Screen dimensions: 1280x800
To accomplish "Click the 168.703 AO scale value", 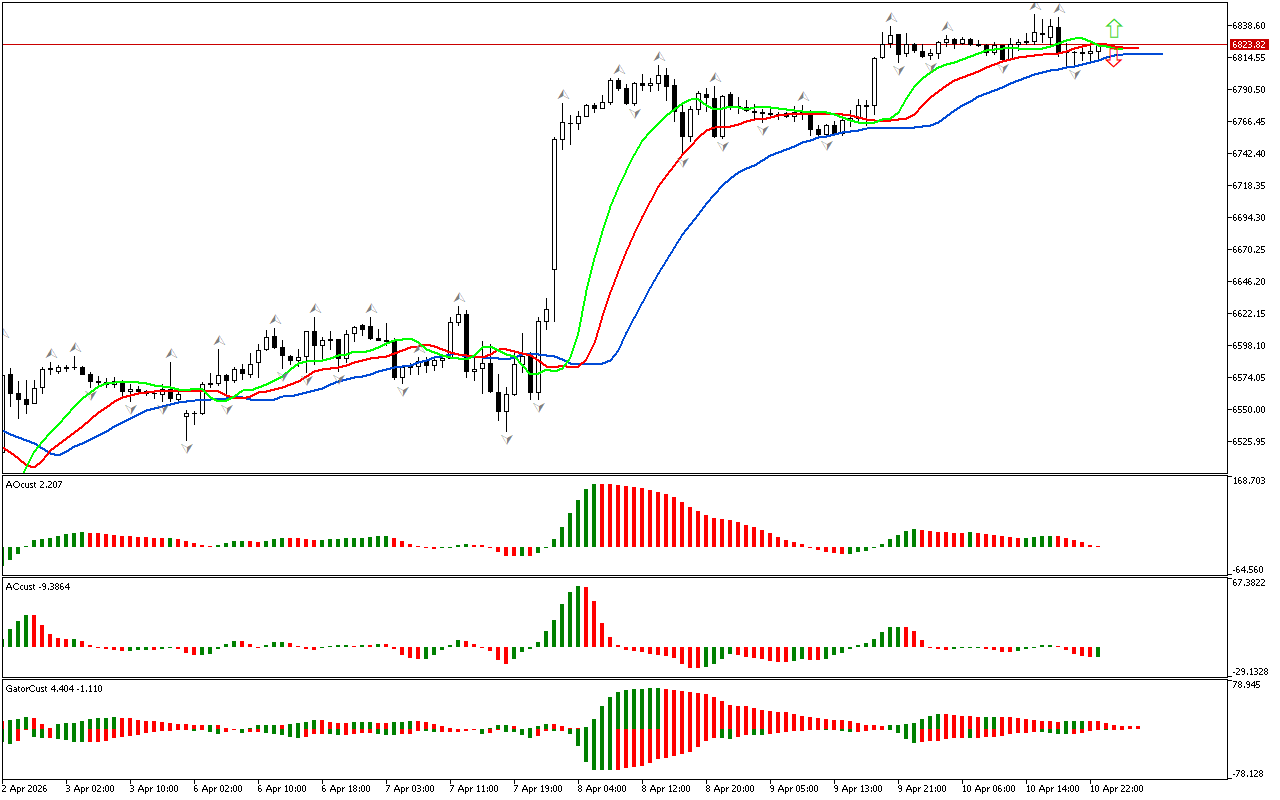I will pyautogui.click(x=1249, y=481).
